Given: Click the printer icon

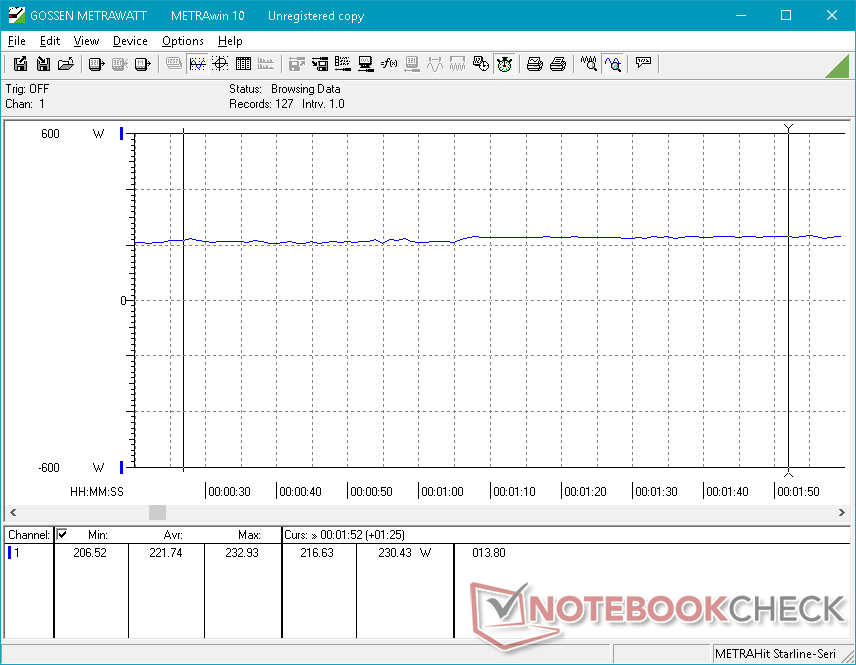Looking at the screenshot, I should (557, 64).
